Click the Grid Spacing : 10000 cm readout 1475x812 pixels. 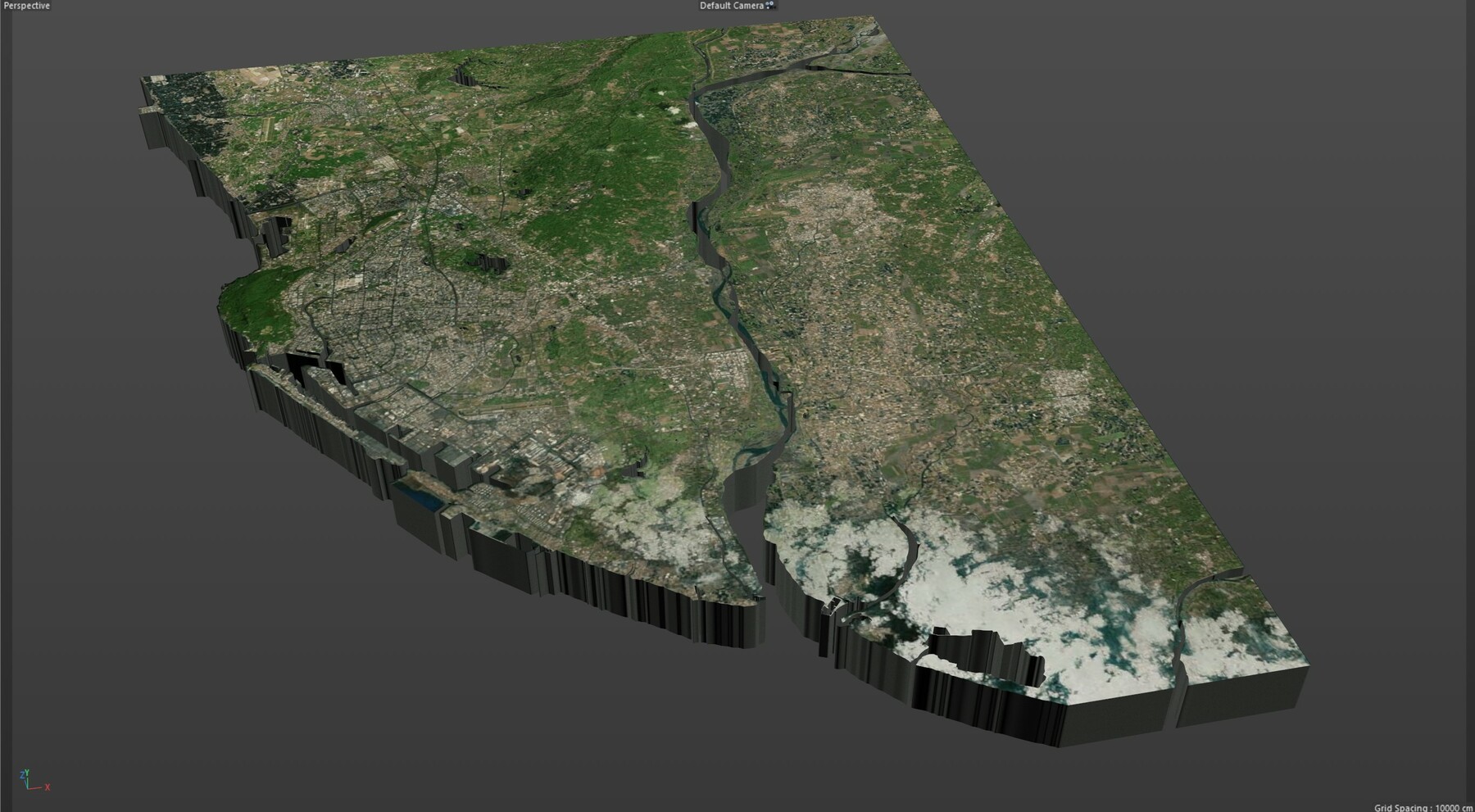click(1423, 807)
